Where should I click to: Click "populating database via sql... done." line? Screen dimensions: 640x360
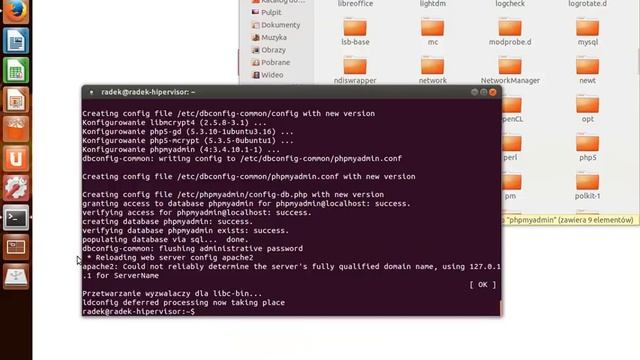[x=165, y=240]
